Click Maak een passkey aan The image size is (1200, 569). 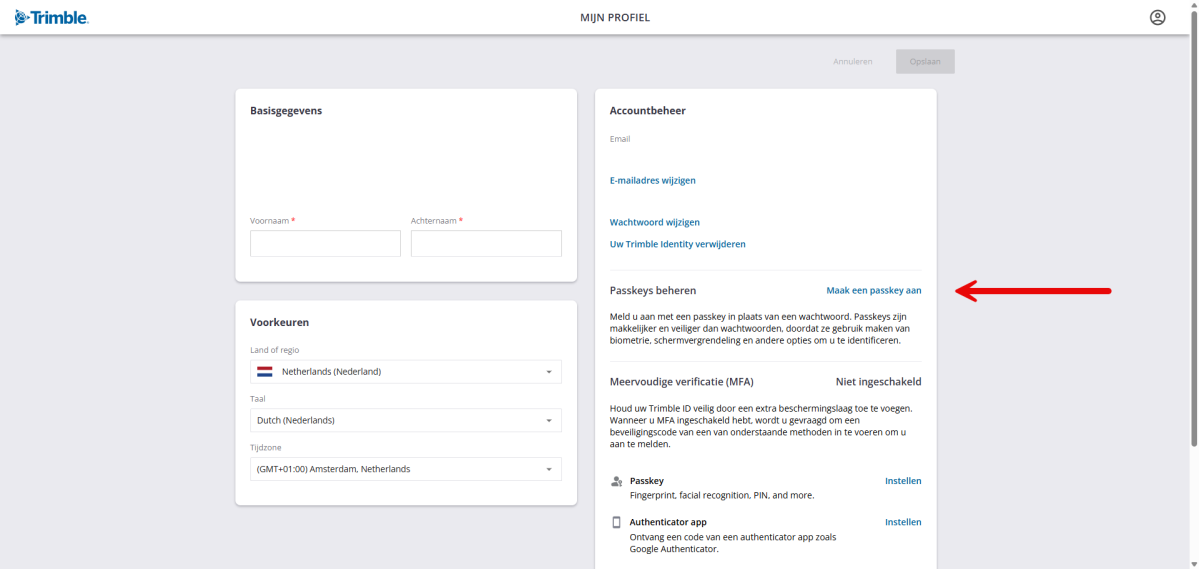[873, 291]
